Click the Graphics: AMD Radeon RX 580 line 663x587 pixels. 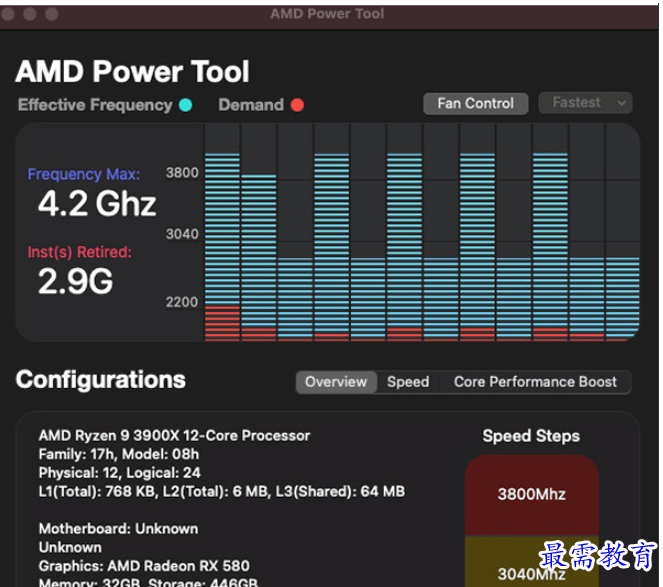tap(144, 566)
